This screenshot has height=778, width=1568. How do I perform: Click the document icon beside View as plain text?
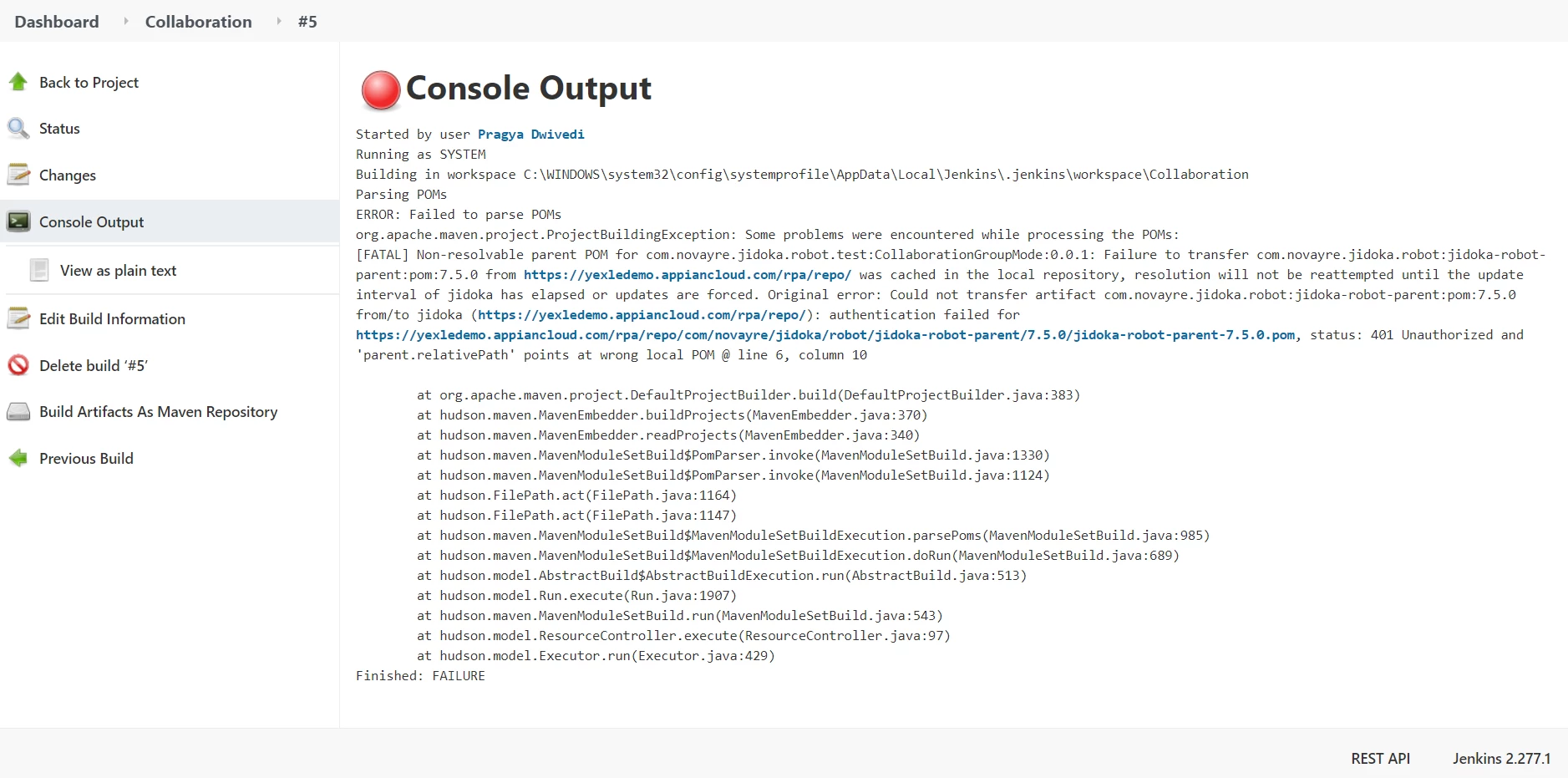pos(39,270)
